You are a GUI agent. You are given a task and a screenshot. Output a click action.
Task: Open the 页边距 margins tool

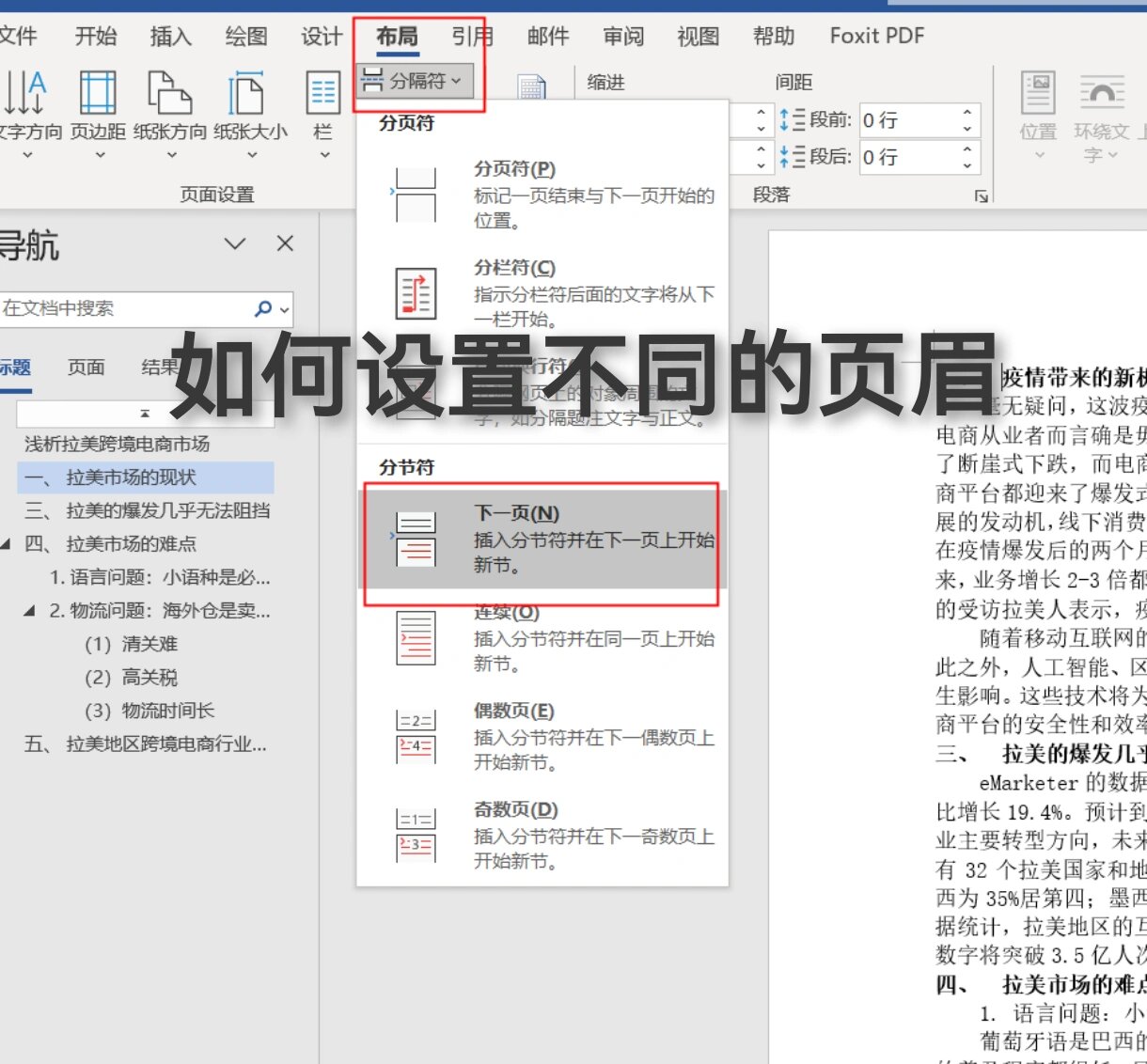pos(98,113)
